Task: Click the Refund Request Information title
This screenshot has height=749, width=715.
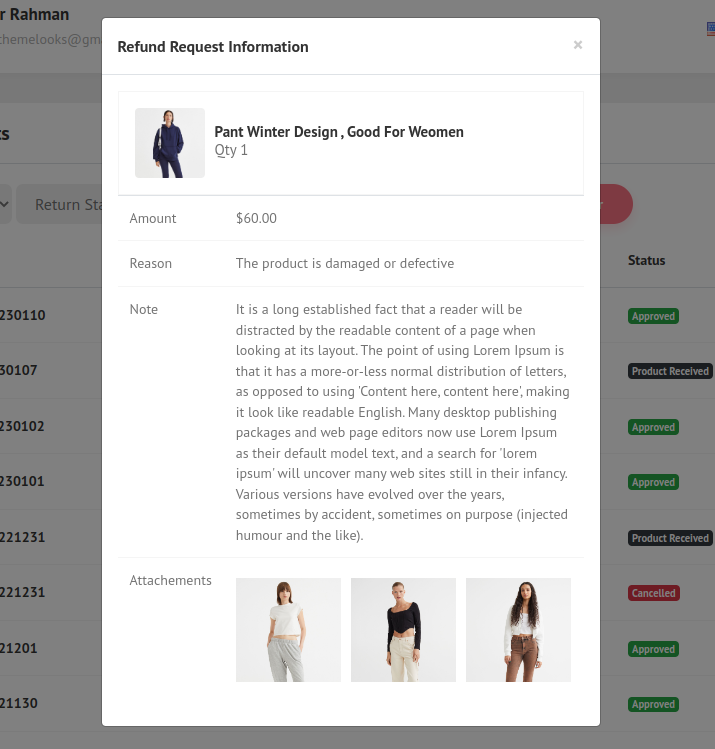Action: click(213, 47)
